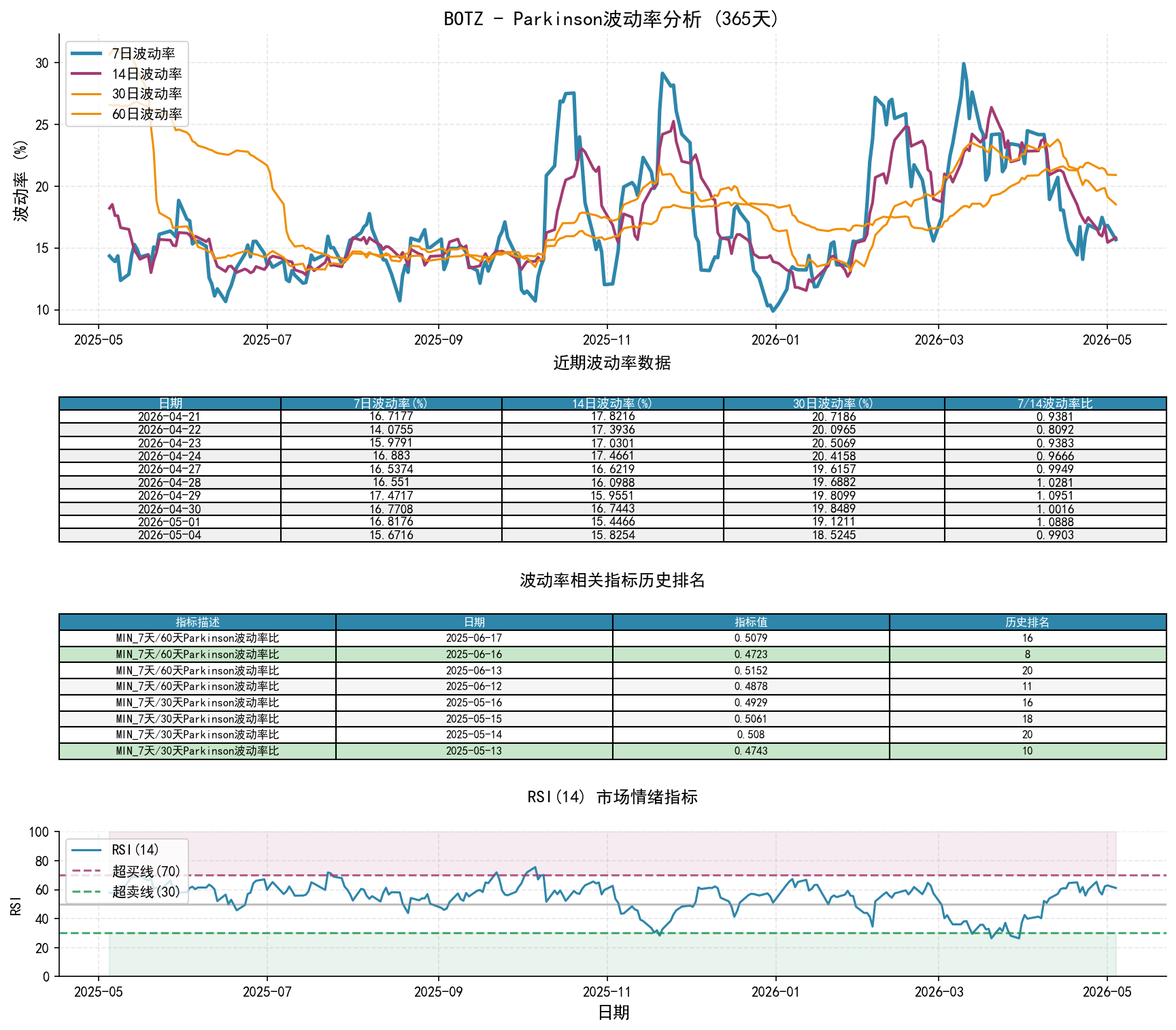Select the date cell "2025-06-13"

coord(474,670)
